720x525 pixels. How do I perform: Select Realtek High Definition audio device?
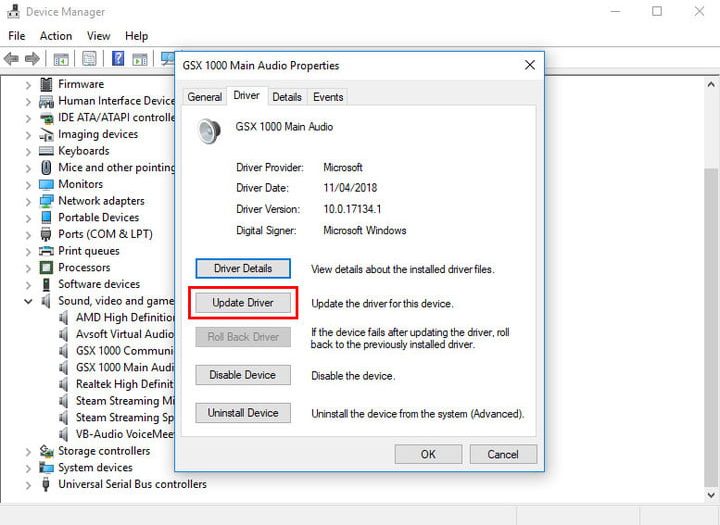point(124,384)
